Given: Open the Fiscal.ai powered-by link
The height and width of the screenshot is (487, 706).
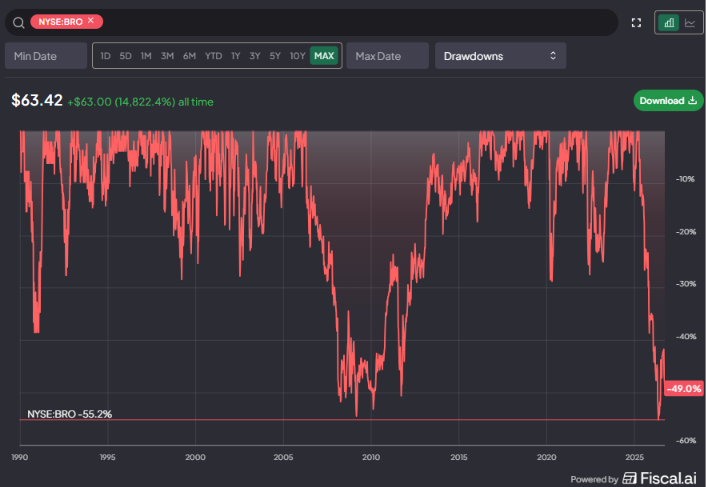Looking at the screenshot, I should pos(659,478).
